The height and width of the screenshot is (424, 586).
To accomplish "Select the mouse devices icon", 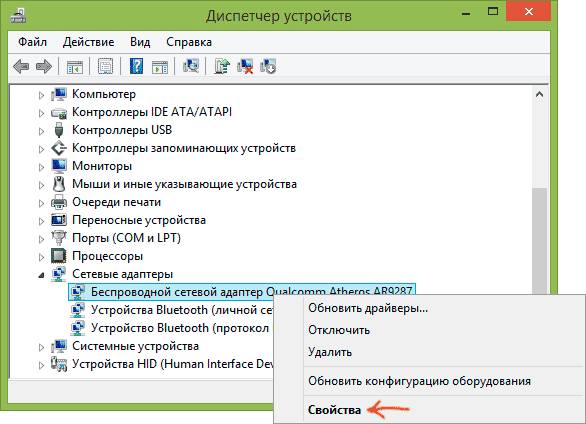I will click(59, 184).
